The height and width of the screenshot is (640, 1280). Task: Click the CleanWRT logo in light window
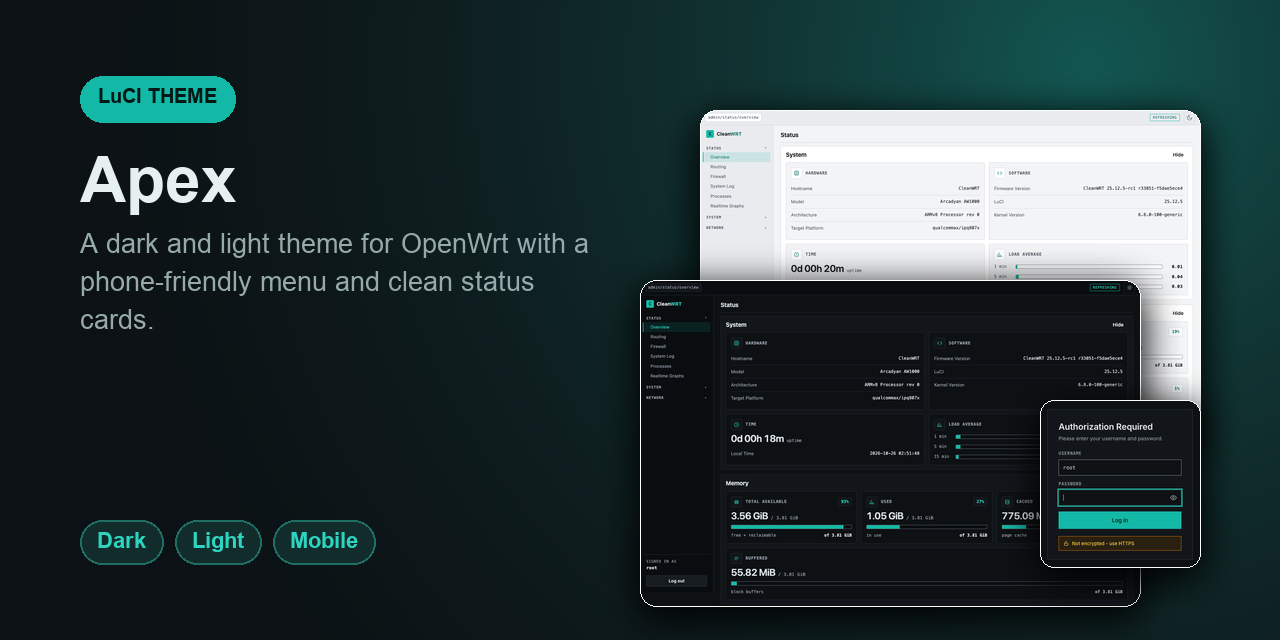[724, 133]
